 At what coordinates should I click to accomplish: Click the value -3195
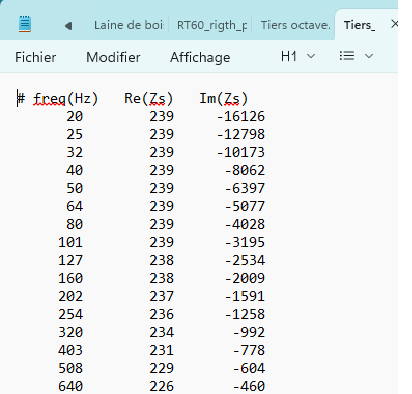[x=245, y=242]
